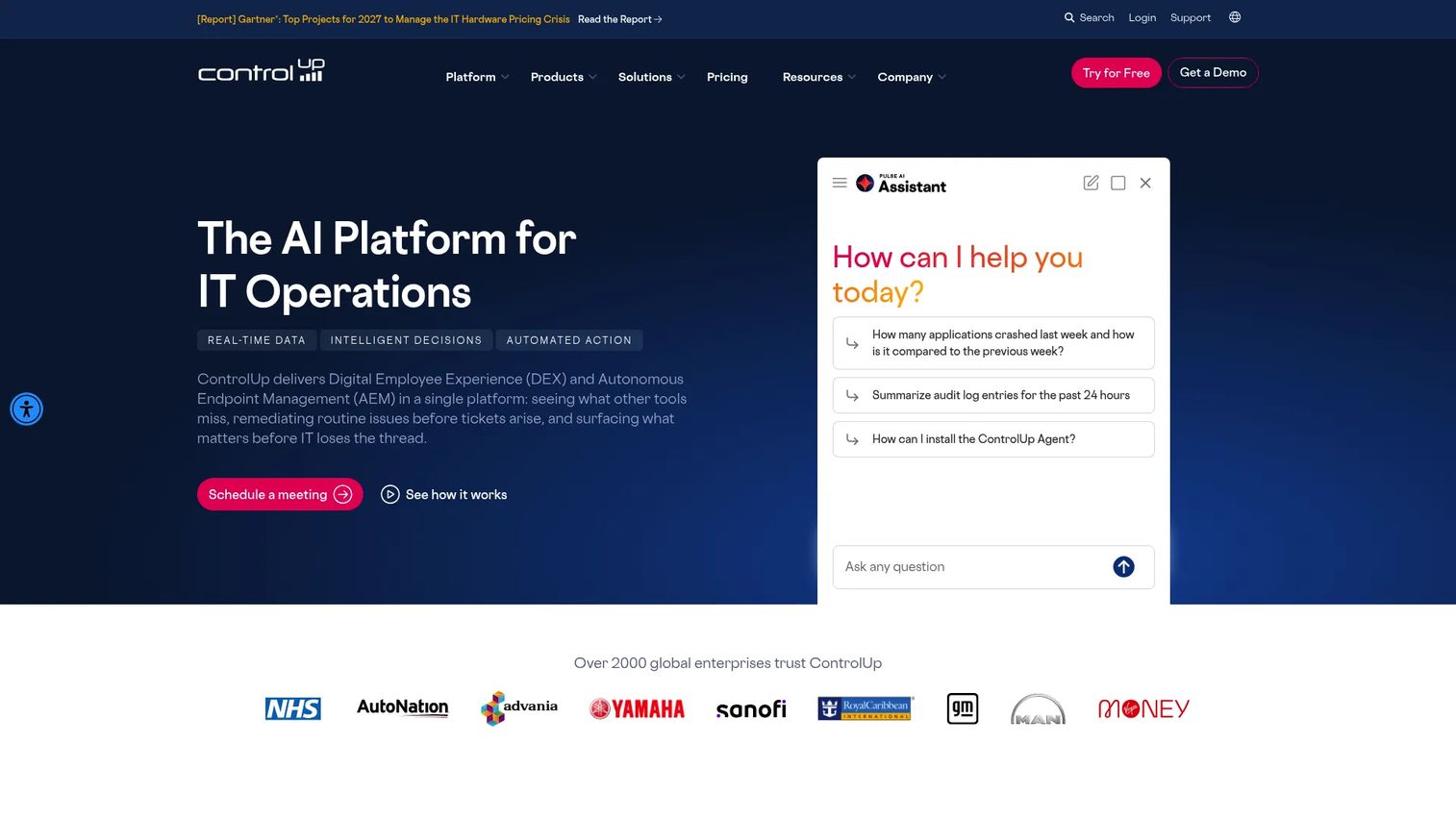Click the NHS logo
The width and height of the screenshot is (1456, 818).
tap(293, 708)
